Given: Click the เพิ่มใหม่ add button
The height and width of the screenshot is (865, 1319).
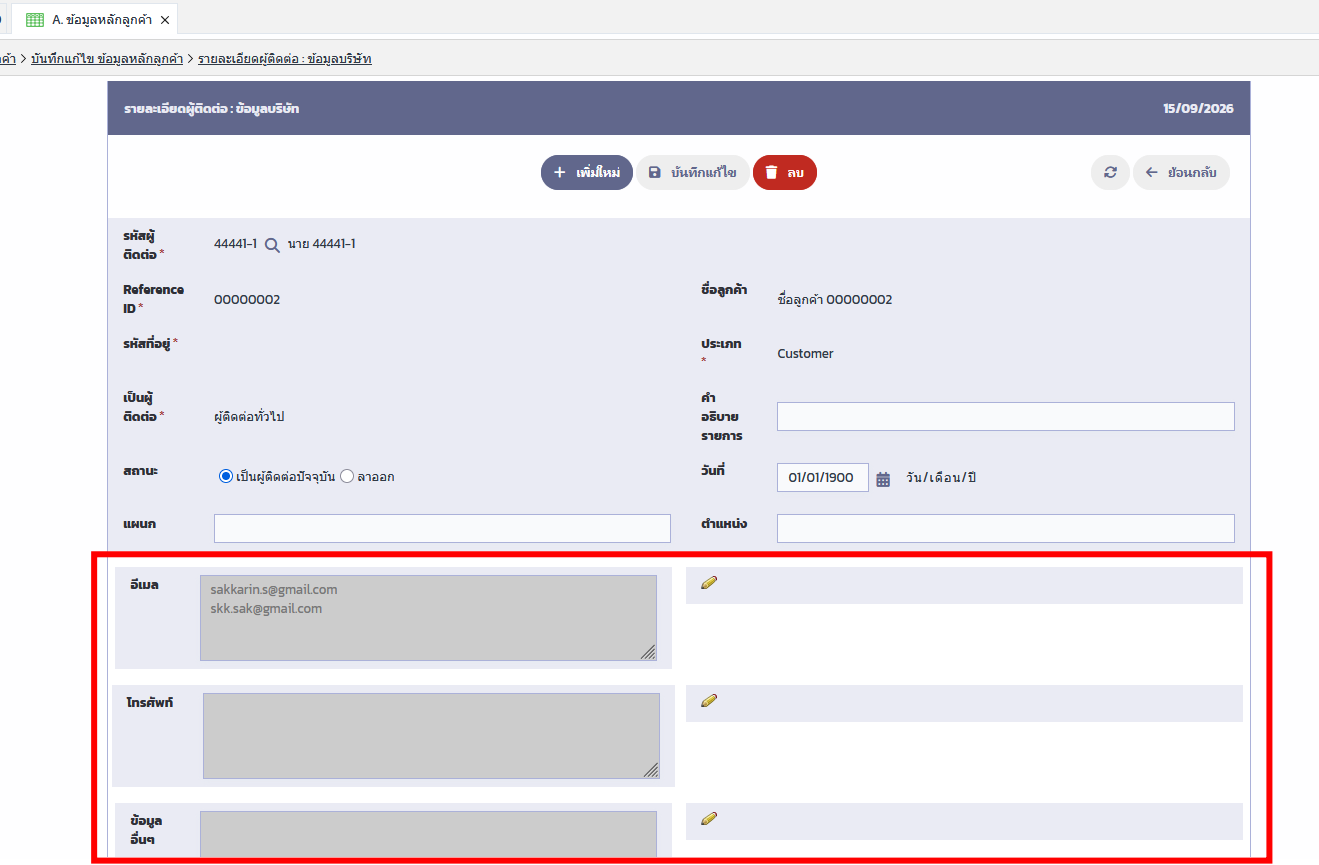Looking at the screenshot, I should point(587,172).
